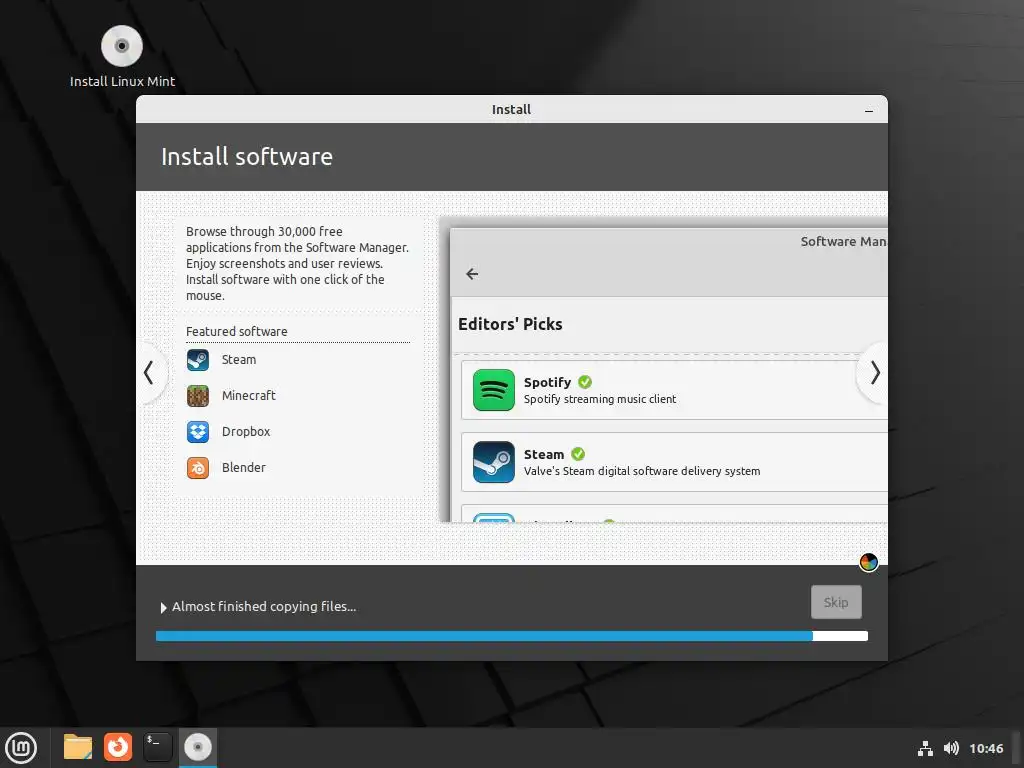Image resolution: width=1024 pixels, height=768 pixels.
Task: Click the installation progress bar
Action: (512, 636)
